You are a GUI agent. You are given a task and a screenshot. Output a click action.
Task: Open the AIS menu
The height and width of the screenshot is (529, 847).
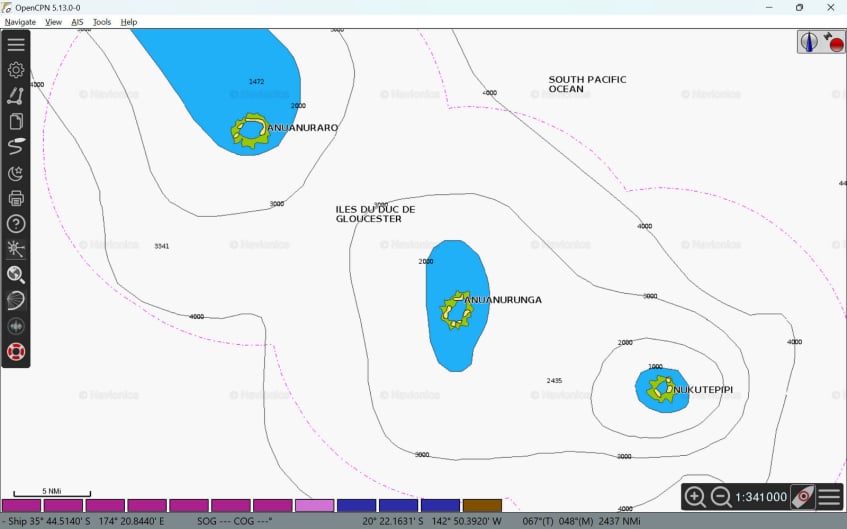click(77, 22)
